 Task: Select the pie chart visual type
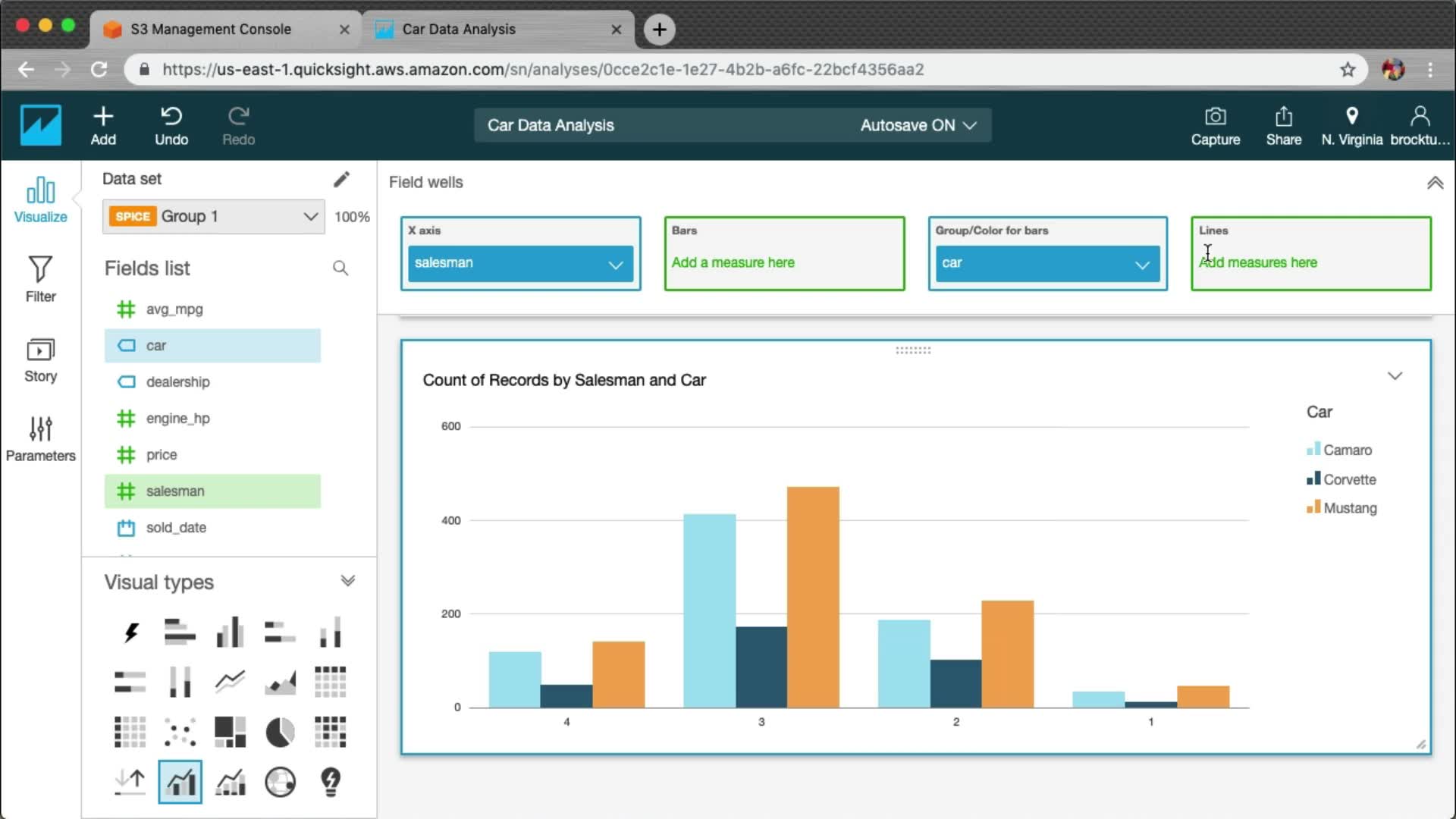coord(280,732)
